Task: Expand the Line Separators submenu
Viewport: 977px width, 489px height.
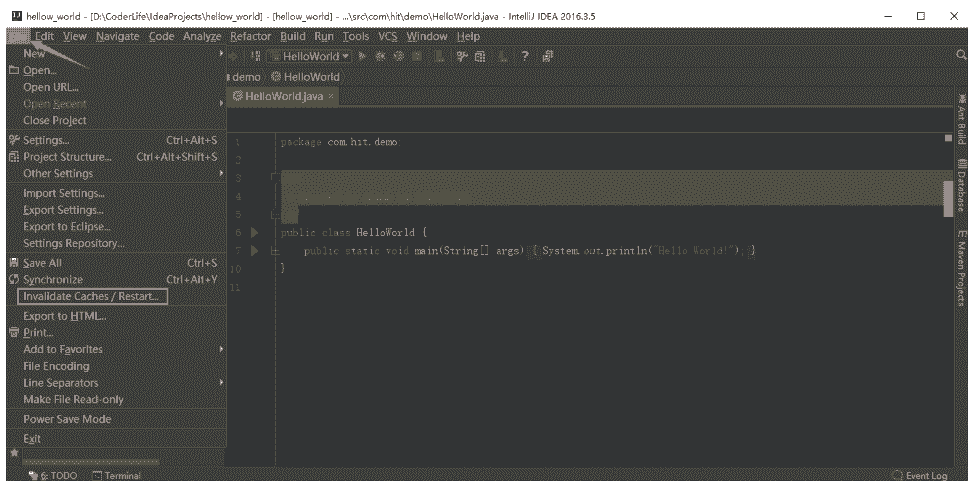Action: click(x=61, y=382)
